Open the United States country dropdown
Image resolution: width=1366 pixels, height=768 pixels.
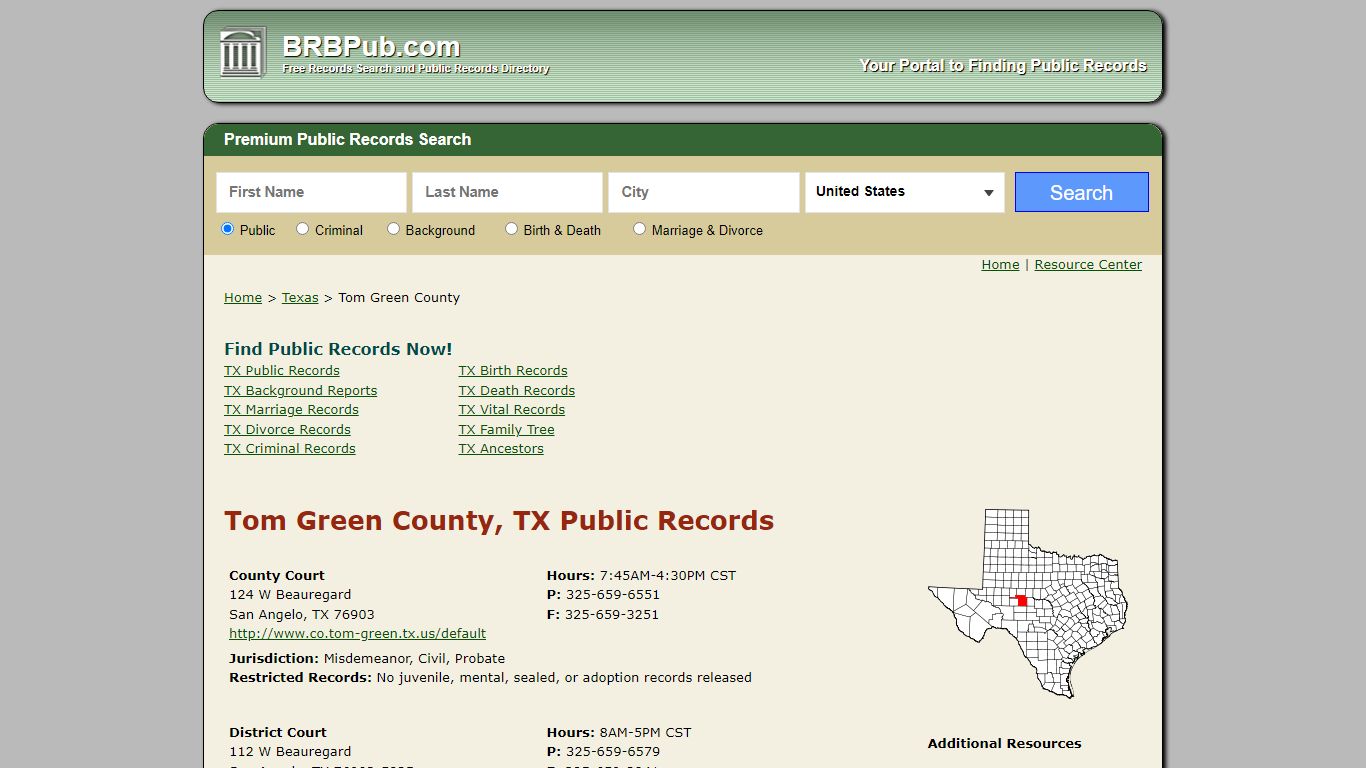click(905, 192)
